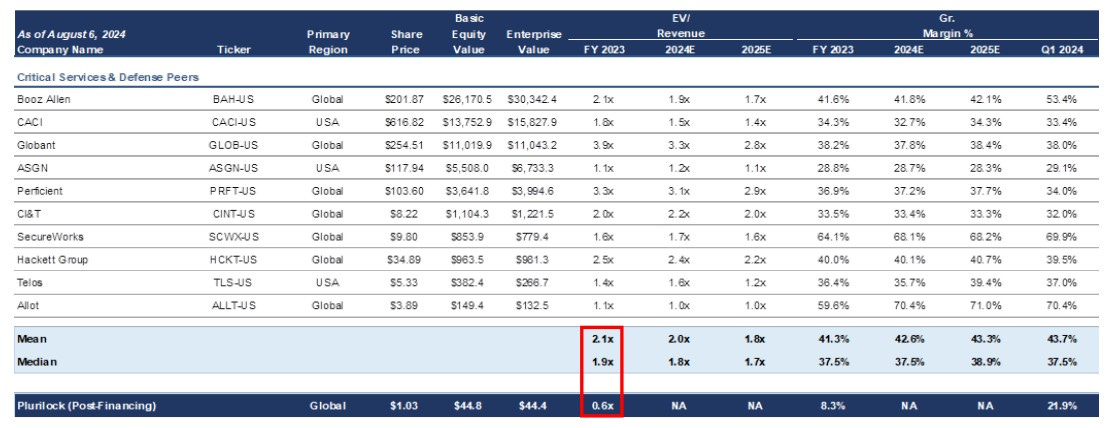This screenshot has height=428, width=1115.
Task: Select Telos company name
Action: point(29,282)
